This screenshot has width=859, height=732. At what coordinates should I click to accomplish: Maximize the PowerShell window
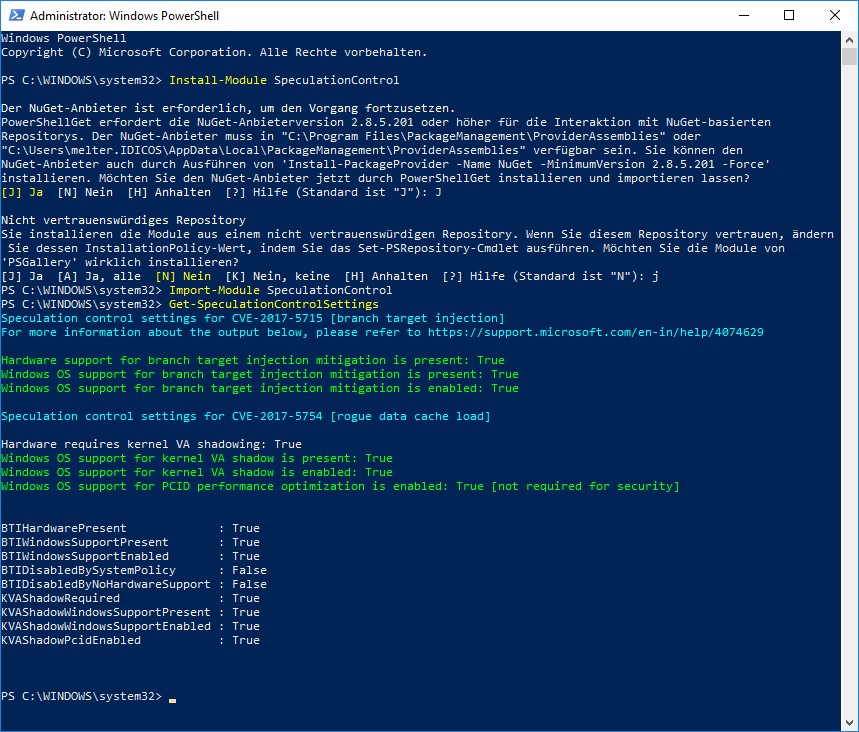[789, 16]
